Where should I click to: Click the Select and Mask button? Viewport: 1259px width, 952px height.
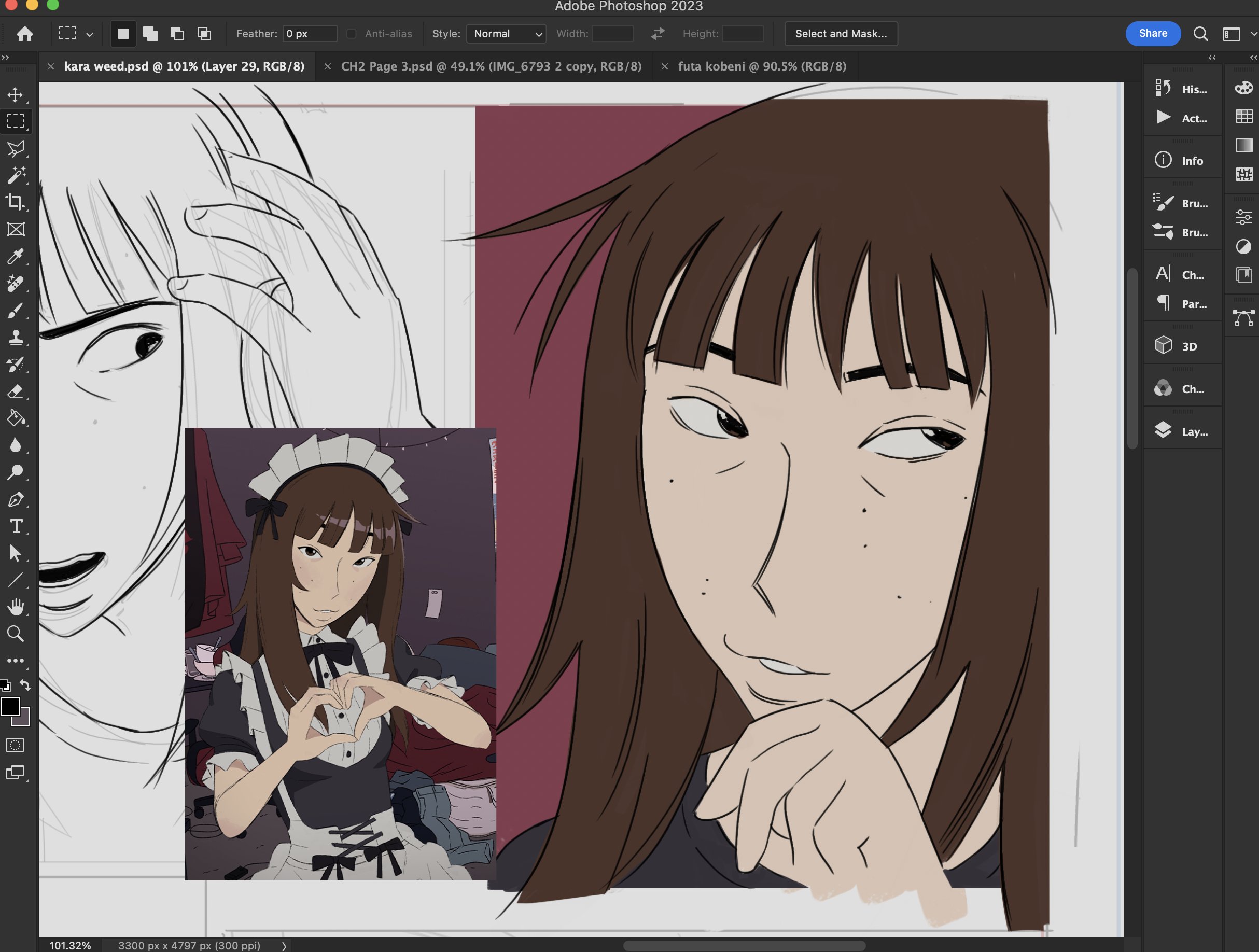pos(840,34)
